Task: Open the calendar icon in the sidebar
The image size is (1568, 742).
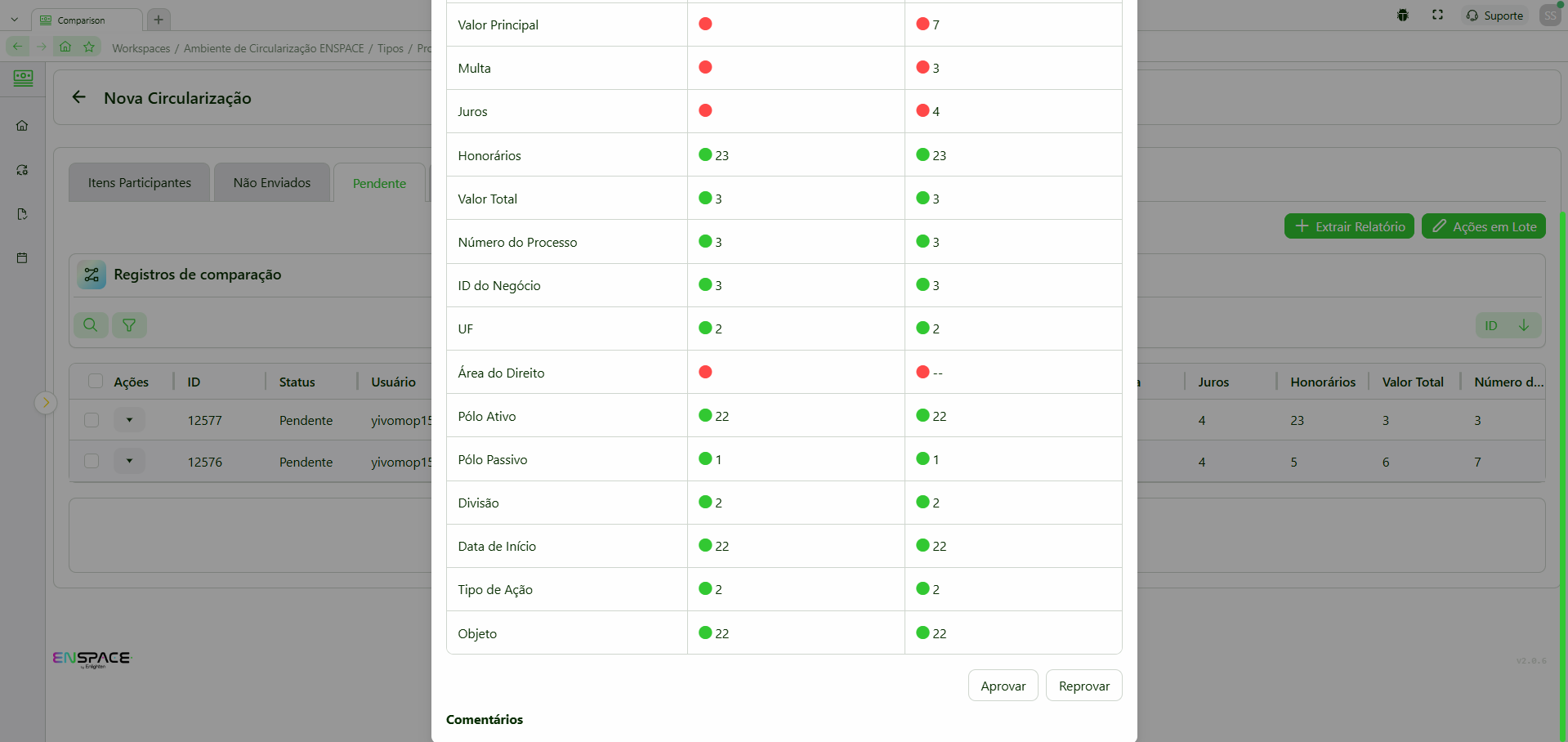Action: (22, 258)
